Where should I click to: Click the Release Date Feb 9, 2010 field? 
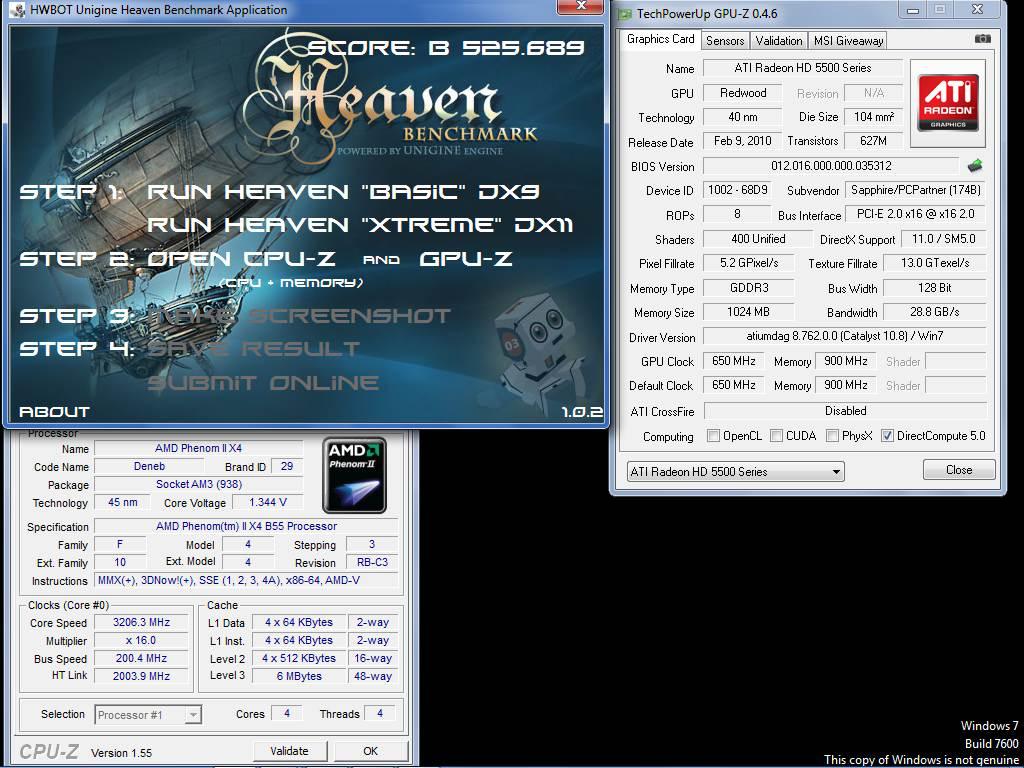pyautogui.click(x=742, y=141)
